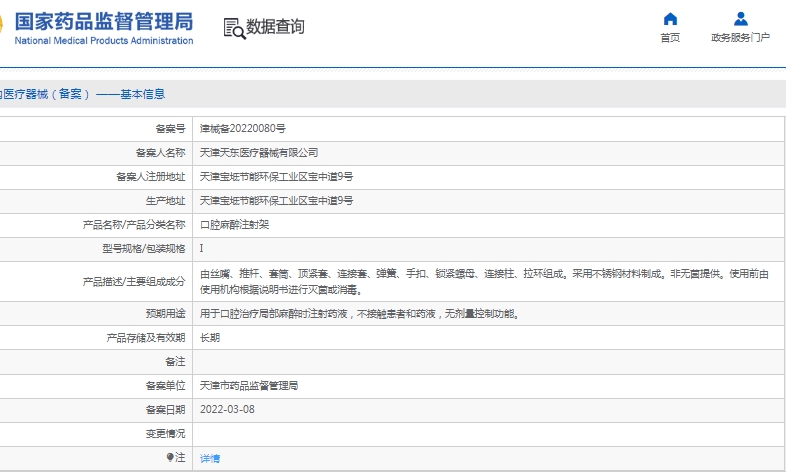Click the 备案日期 field label
This screenshot has height=476, width=786.
[165, 410]
